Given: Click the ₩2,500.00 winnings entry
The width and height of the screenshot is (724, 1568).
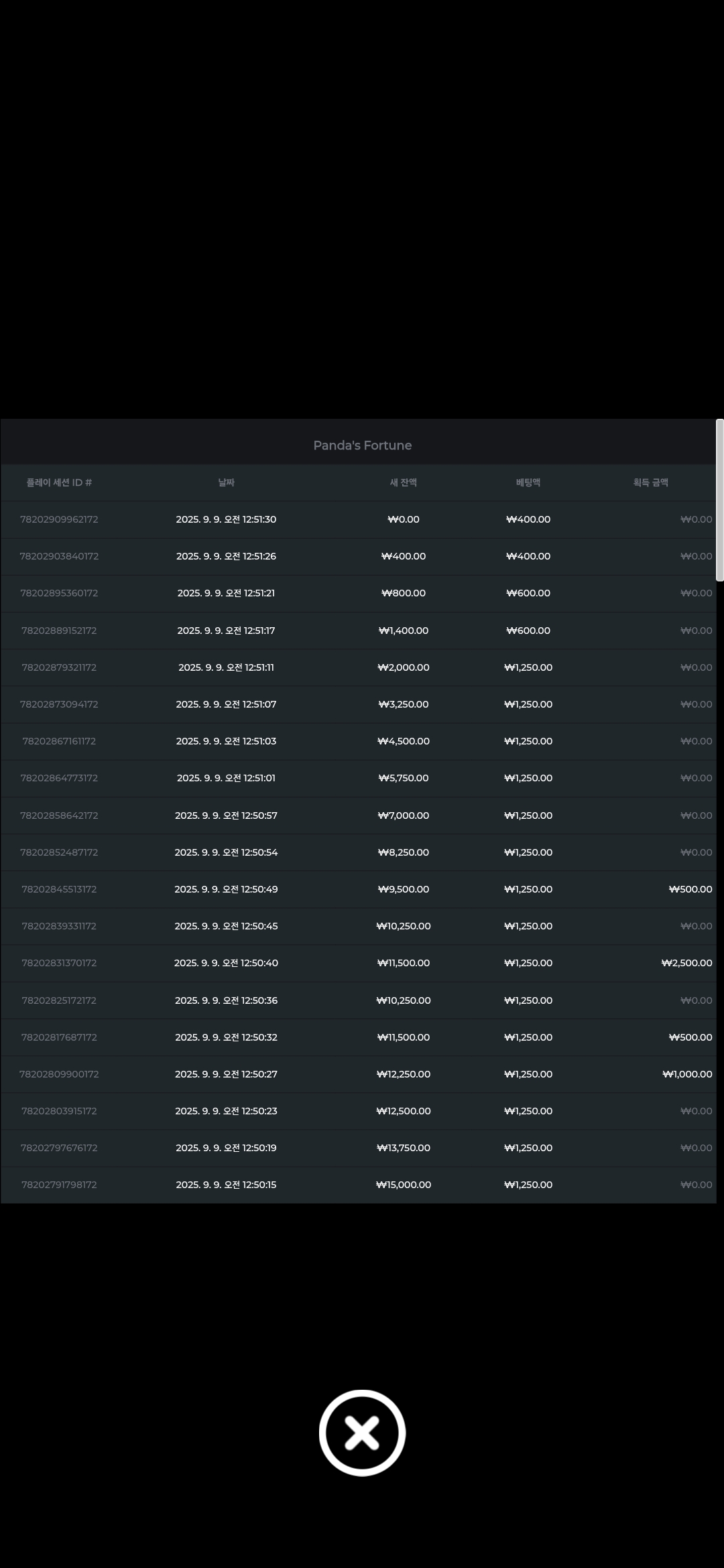Looking at the screenshot, I should [x=686, y=963].
